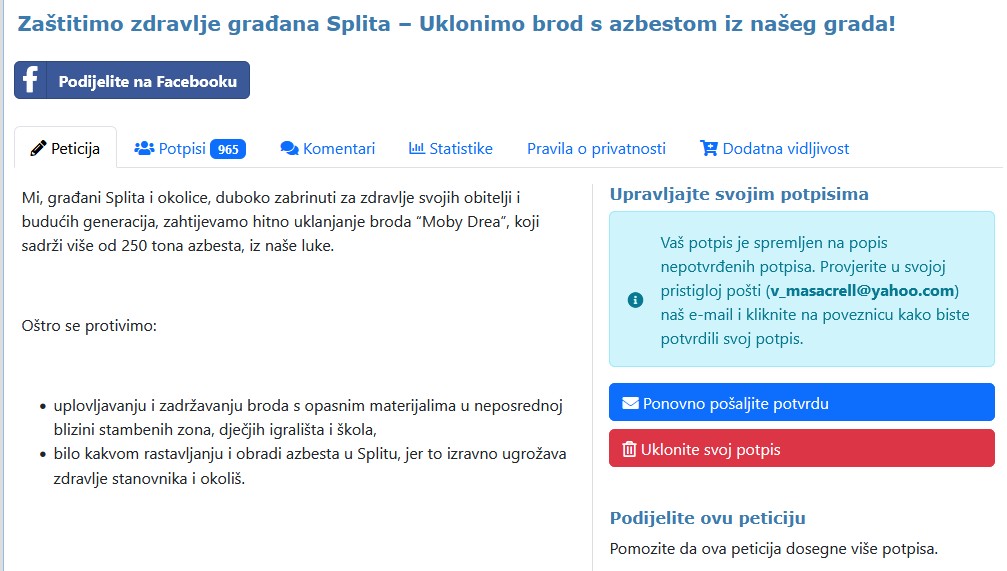
Task: Click the info circle icon in notice box
Action: point(635,299)
